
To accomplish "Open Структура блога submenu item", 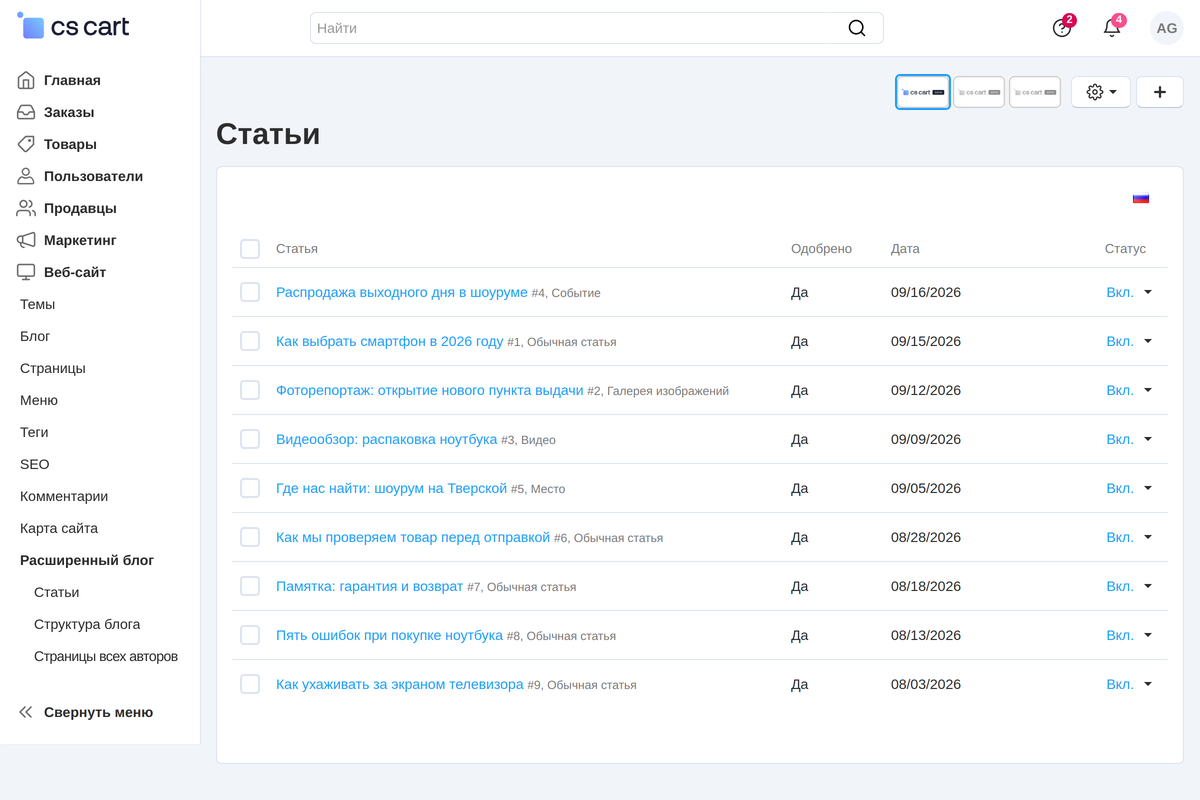I will point(87,624).
